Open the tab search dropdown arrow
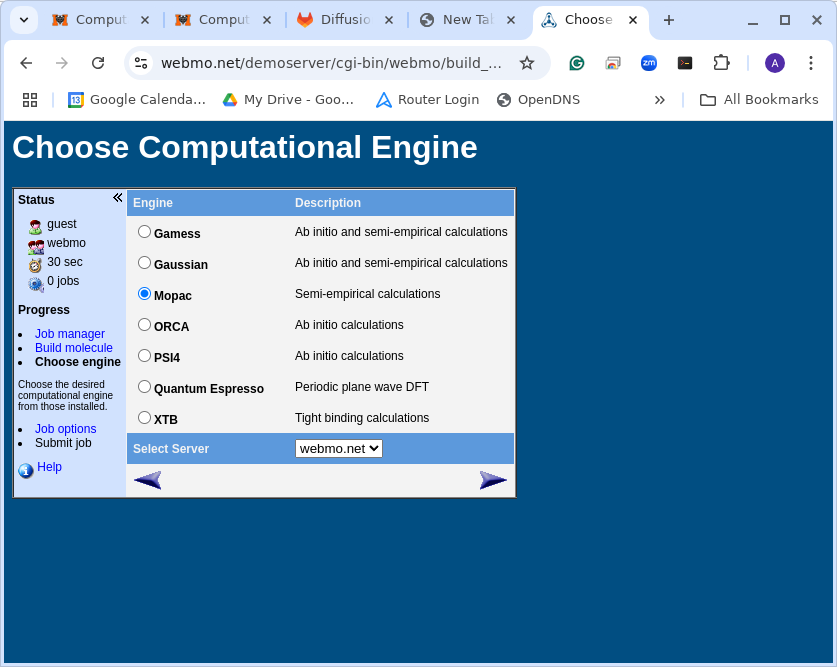837x667 pixels. tap(23, 20)
